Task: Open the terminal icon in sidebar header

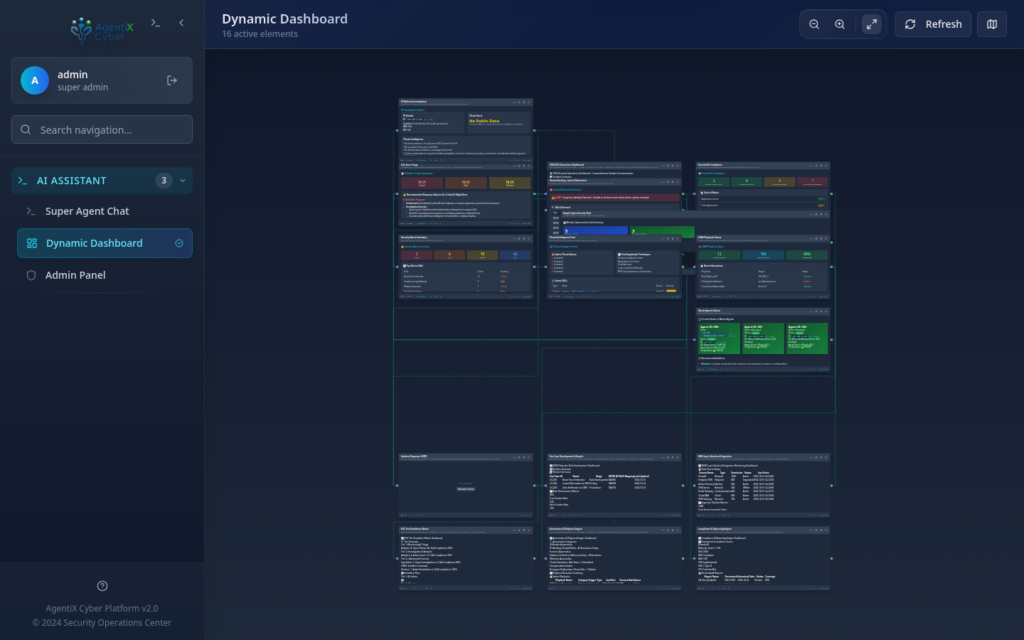Action: (x=155, y=23)
